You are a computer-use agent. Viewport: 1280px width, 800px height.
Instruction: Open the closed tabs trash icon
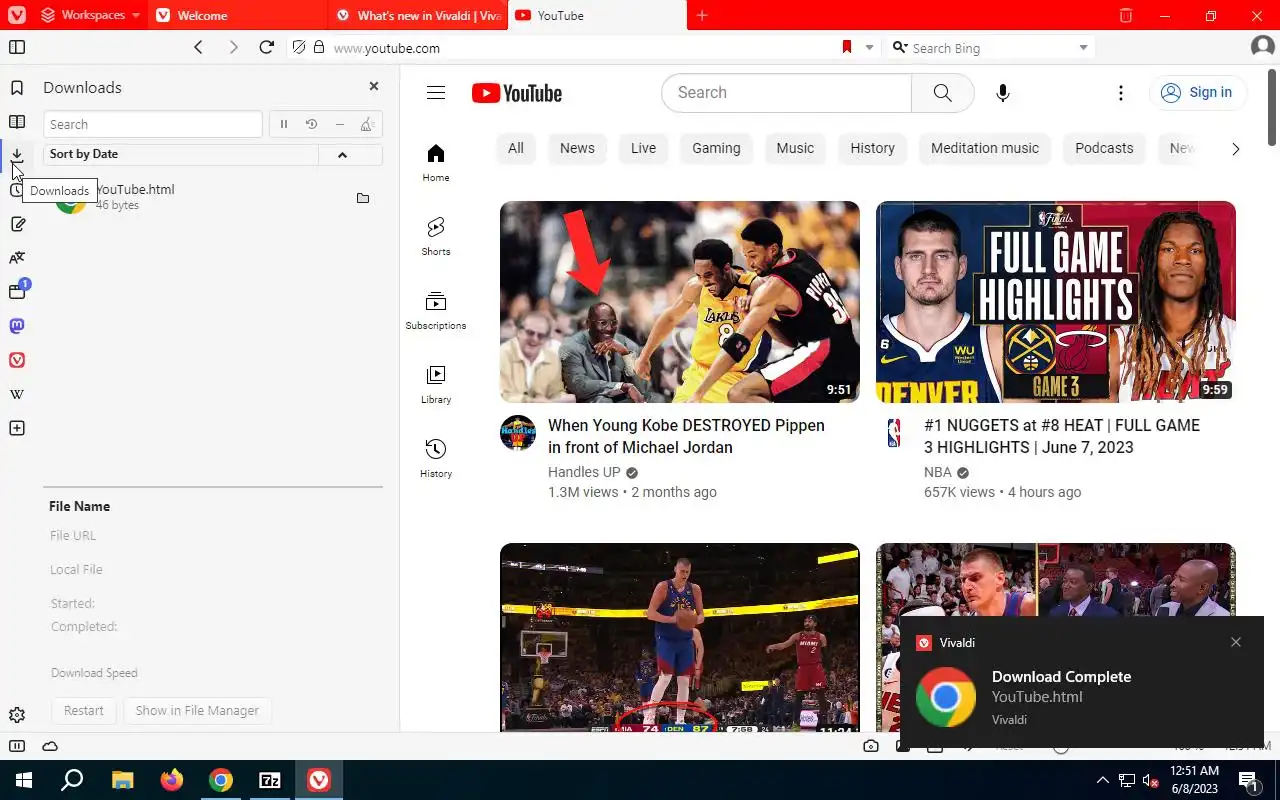pyautogui.click(x=1126, y=15)
